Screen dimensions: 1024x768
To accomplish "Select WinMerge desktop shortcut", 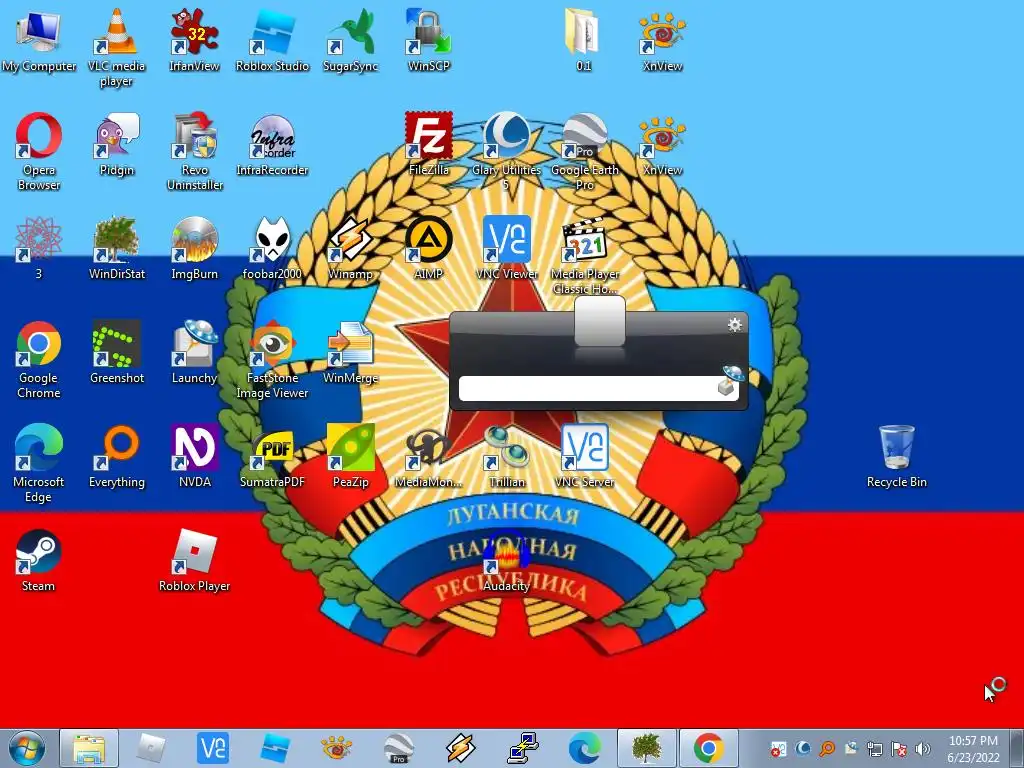I will 351,353.
